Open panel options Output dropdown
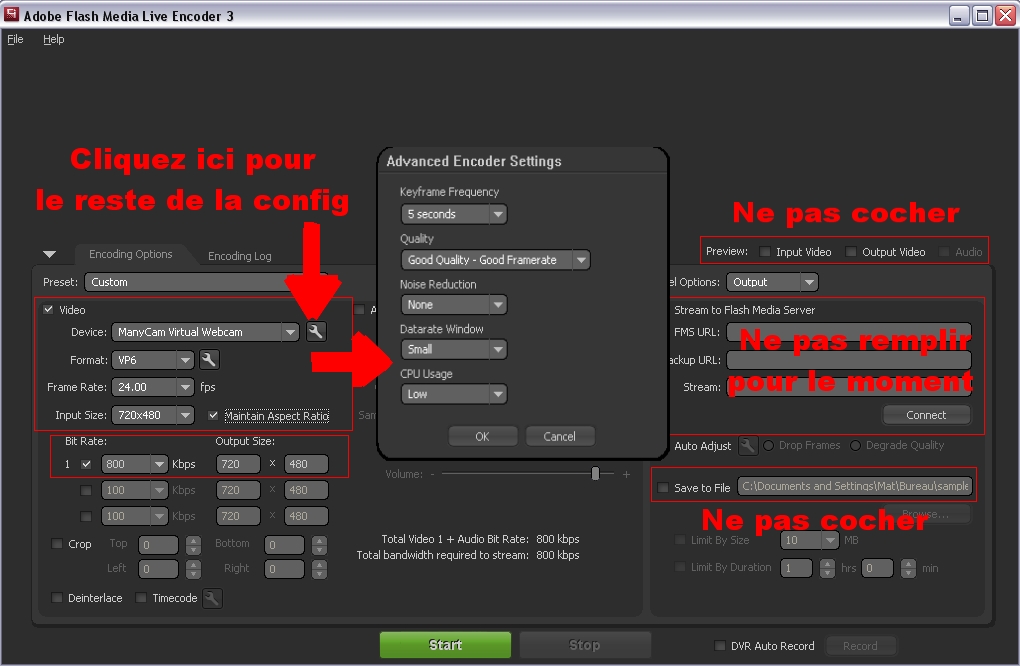This screenshot has height=666, width=1020. coord(772,282)
